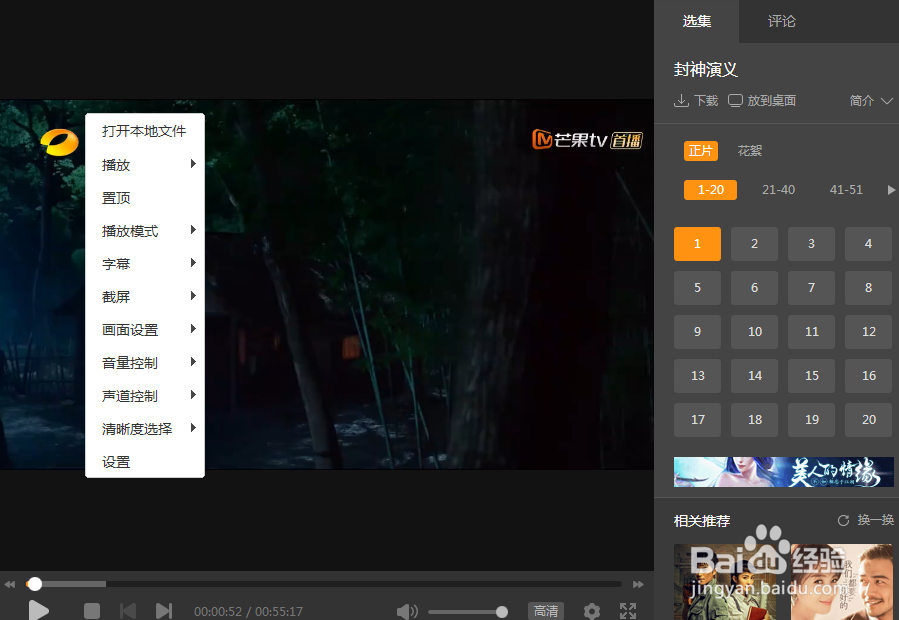Select the 正片 category
Screen dimensions: 899x620
click(701, 151)
